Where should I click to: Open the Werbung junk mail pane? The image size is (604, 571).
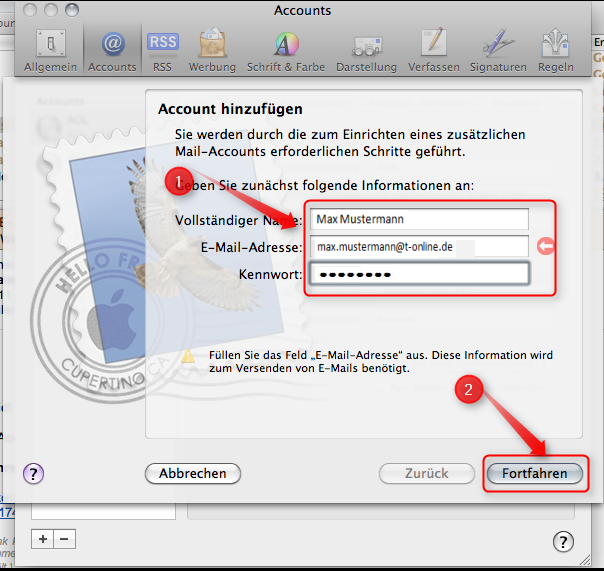[212, 50]
